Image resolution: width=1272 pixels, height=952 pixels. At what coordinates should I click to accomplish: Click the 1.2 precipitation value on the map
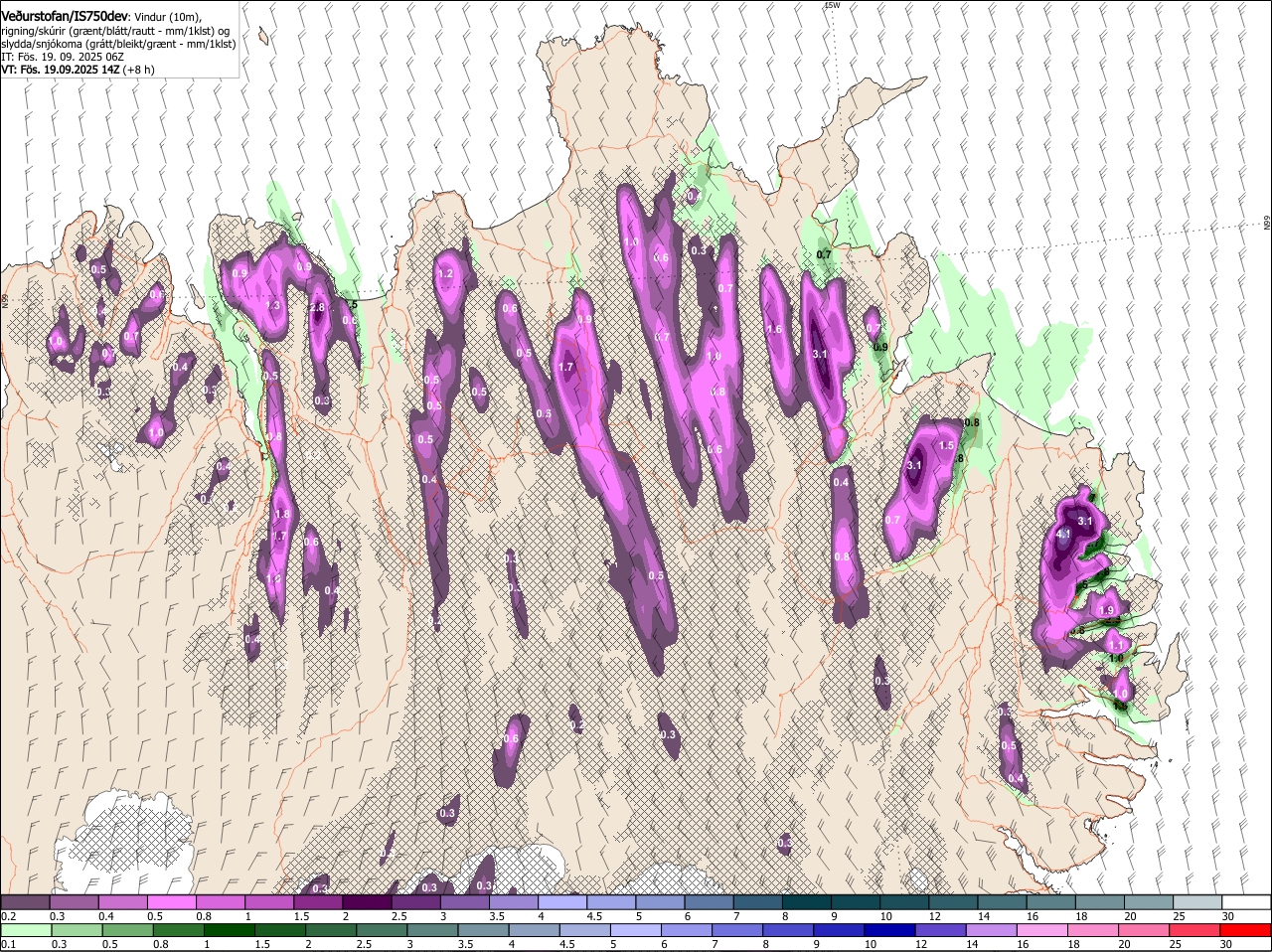click(x=445, y=274)
